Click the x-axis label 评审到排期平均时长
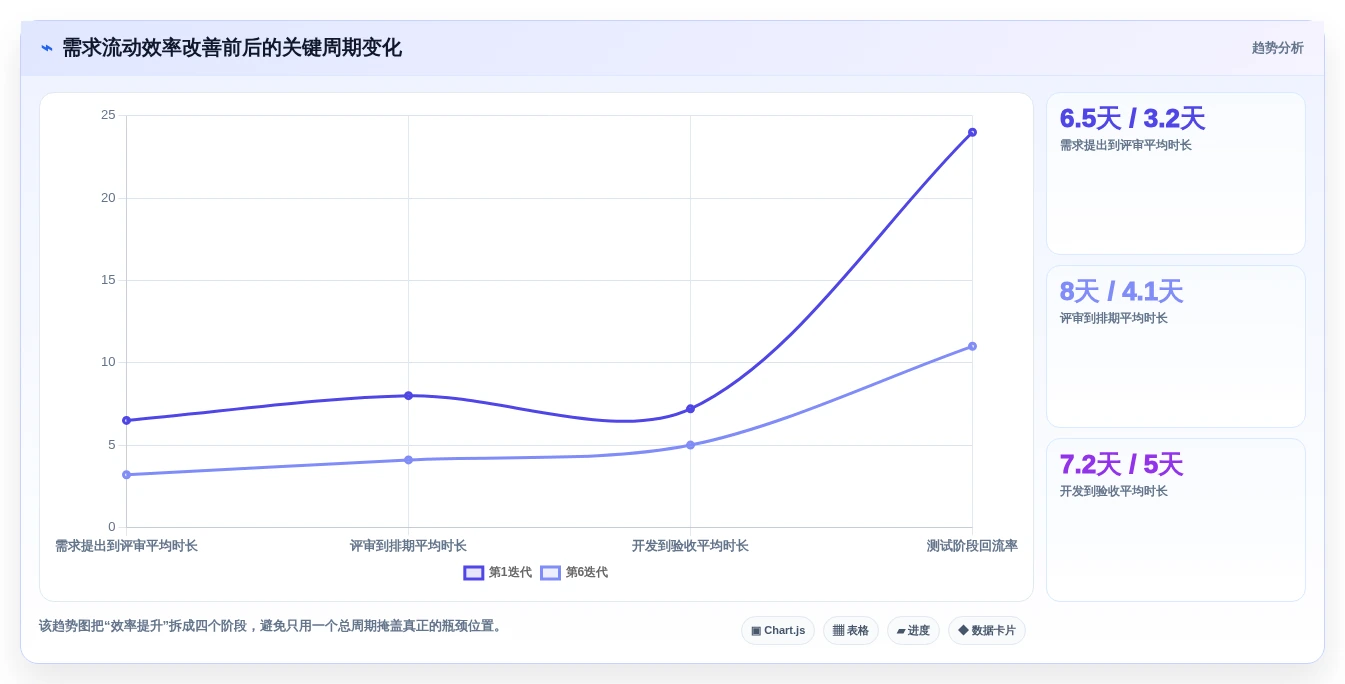Screen dimensions: 1345x684 point(408,546)
